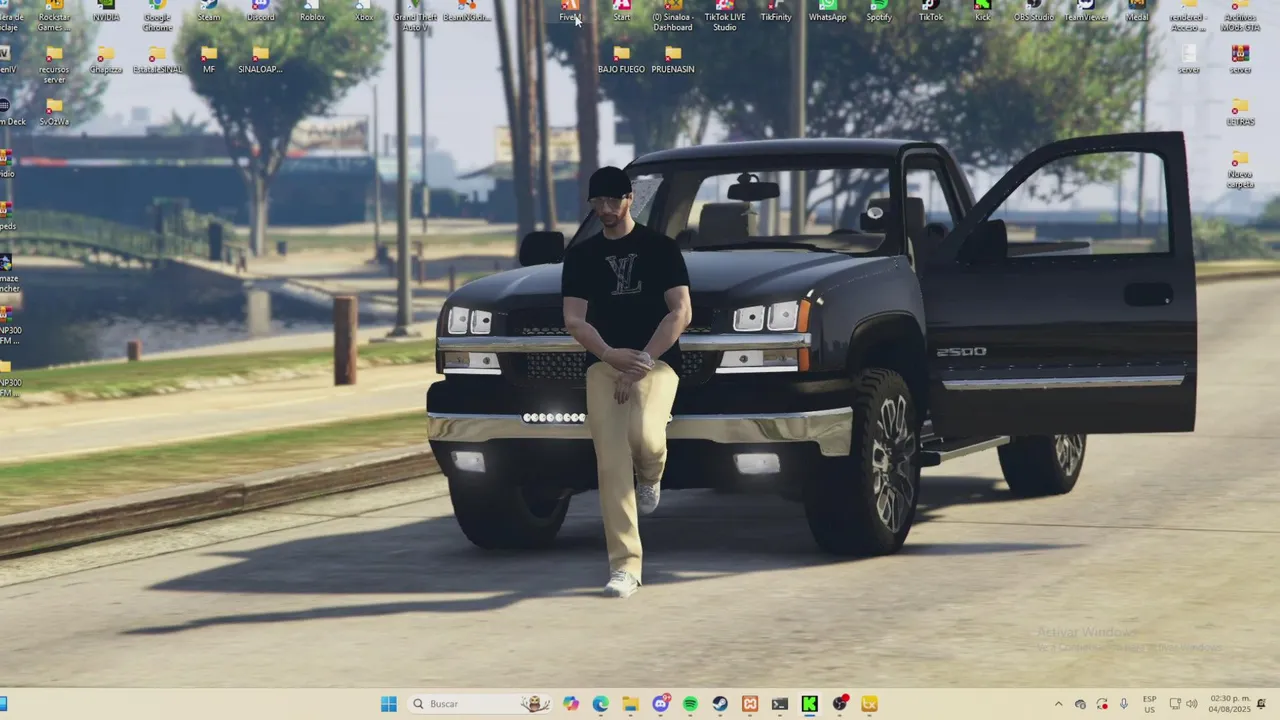Image resolution: width=1280 pixels, height=720 pixels.
Task: Open the volume tray control
Action: tap(1191, 704)
